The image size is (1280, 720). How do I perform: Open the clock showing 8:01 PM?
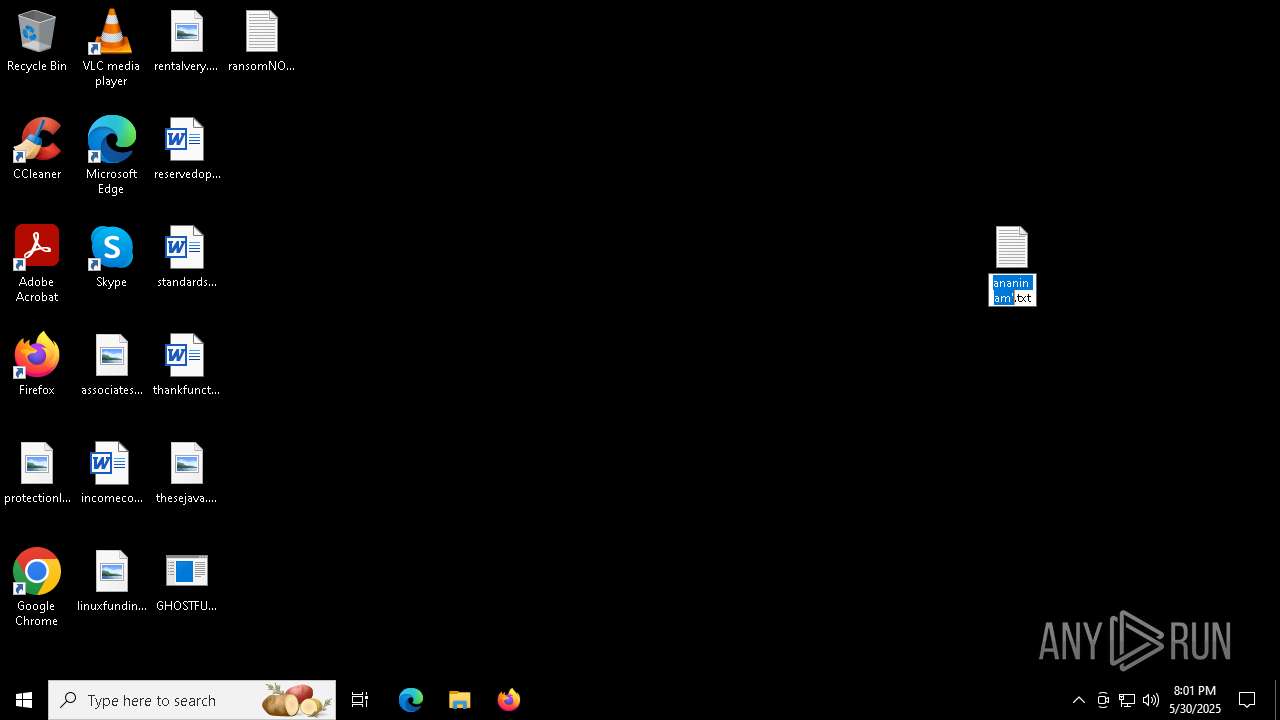[1195, 700]
